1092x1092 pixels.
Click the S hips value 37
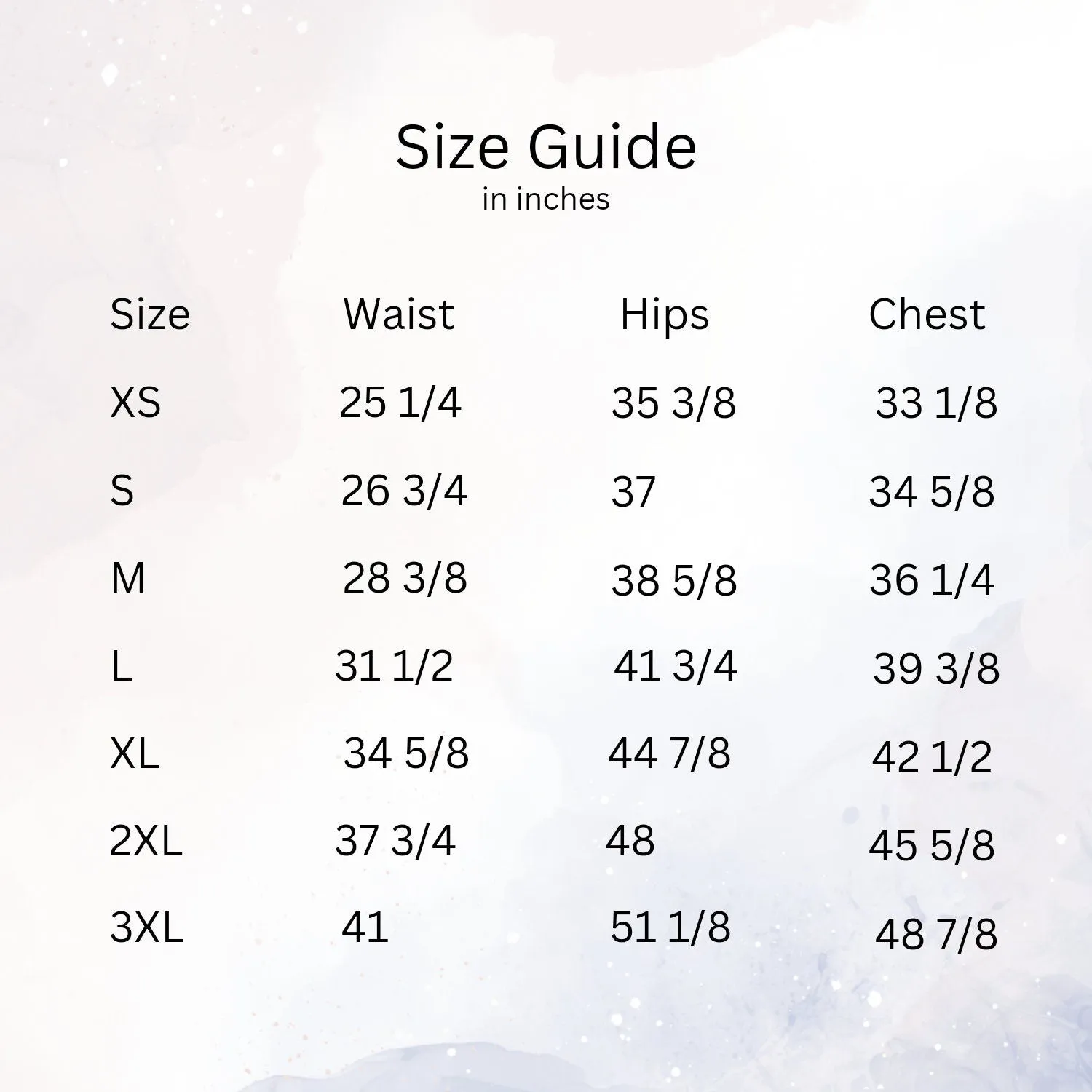tap(633, 491)
